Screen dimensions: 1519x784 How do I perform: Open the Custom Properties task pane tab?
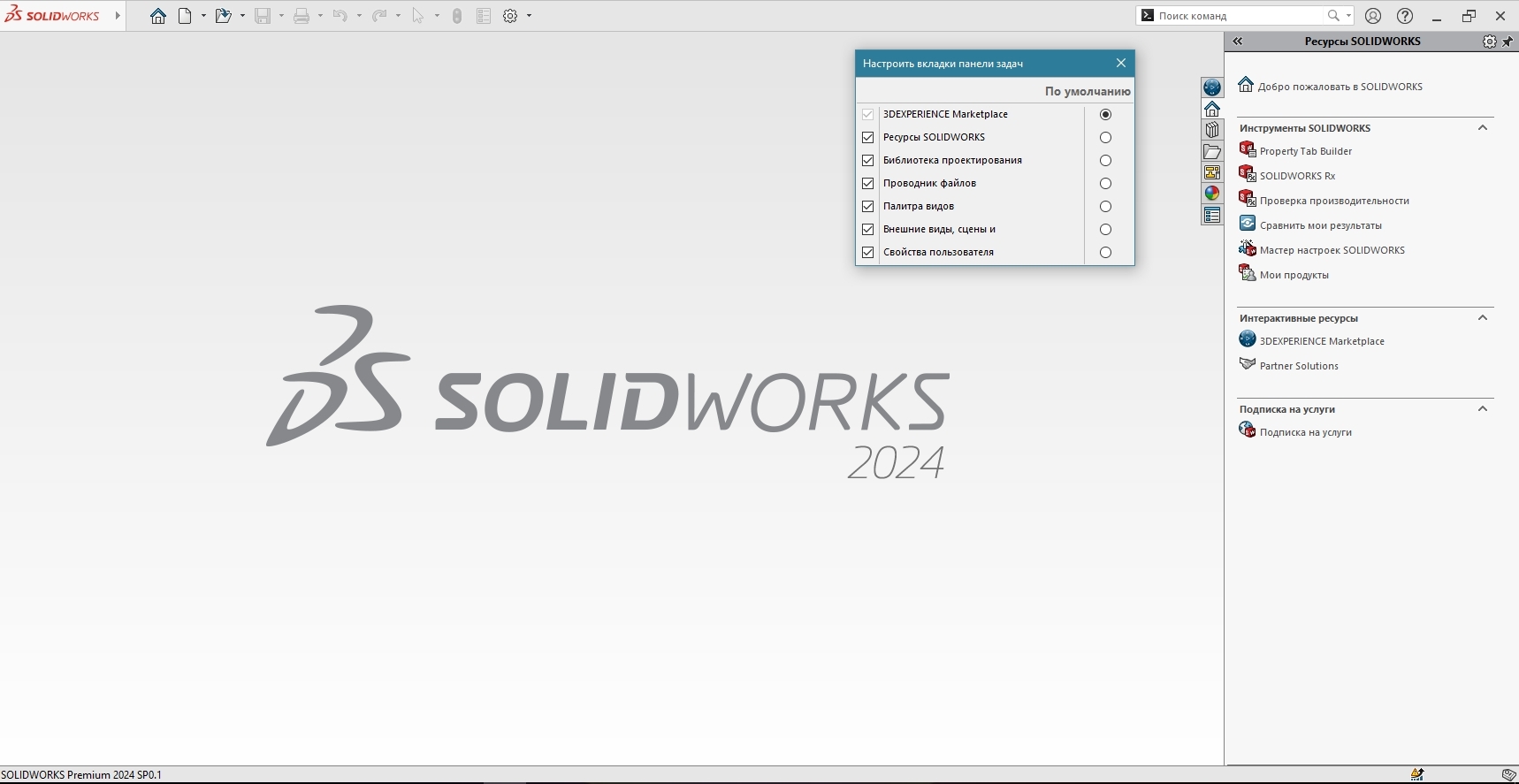(1212, 215)
